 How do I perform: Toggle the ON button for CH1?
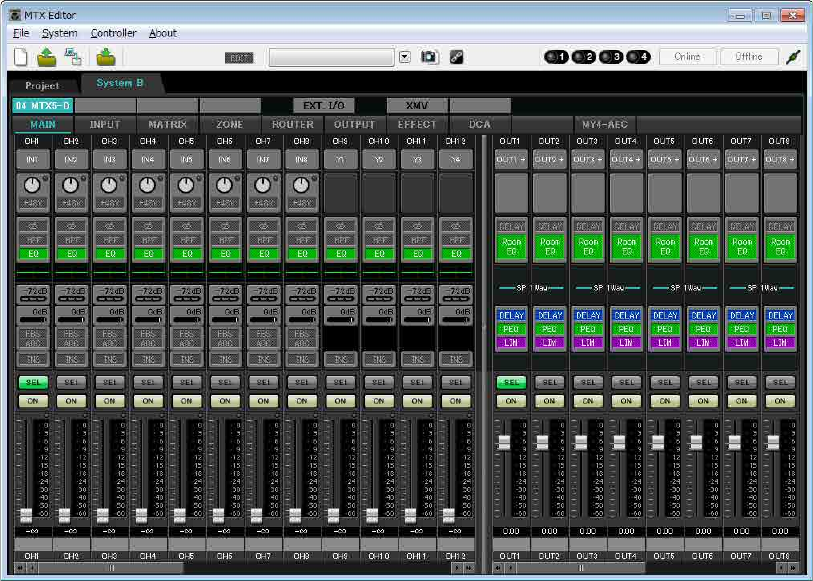click(33, 401)
